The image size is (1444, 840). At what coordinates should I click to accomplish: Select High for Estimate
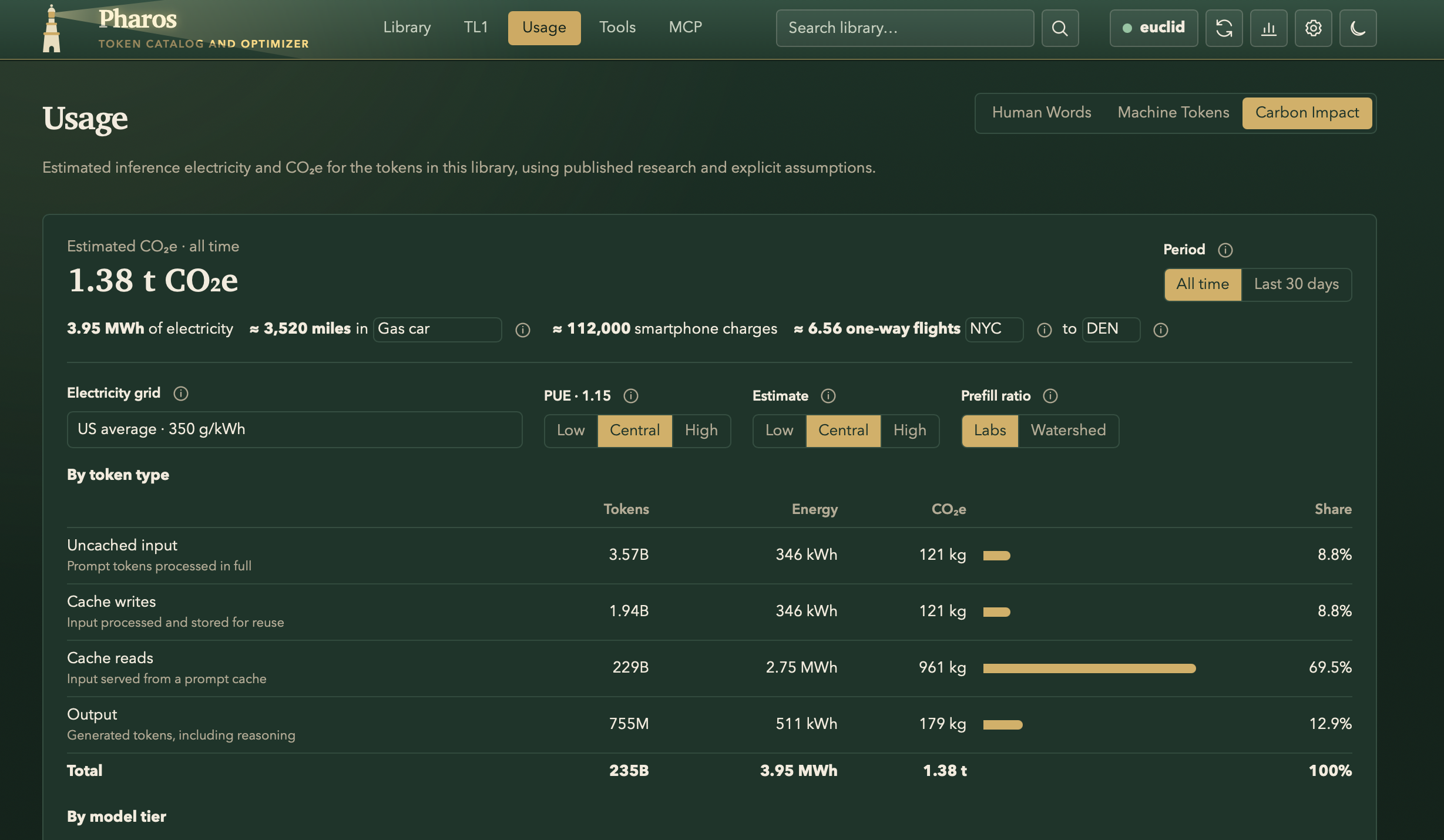tap(909, 431)
